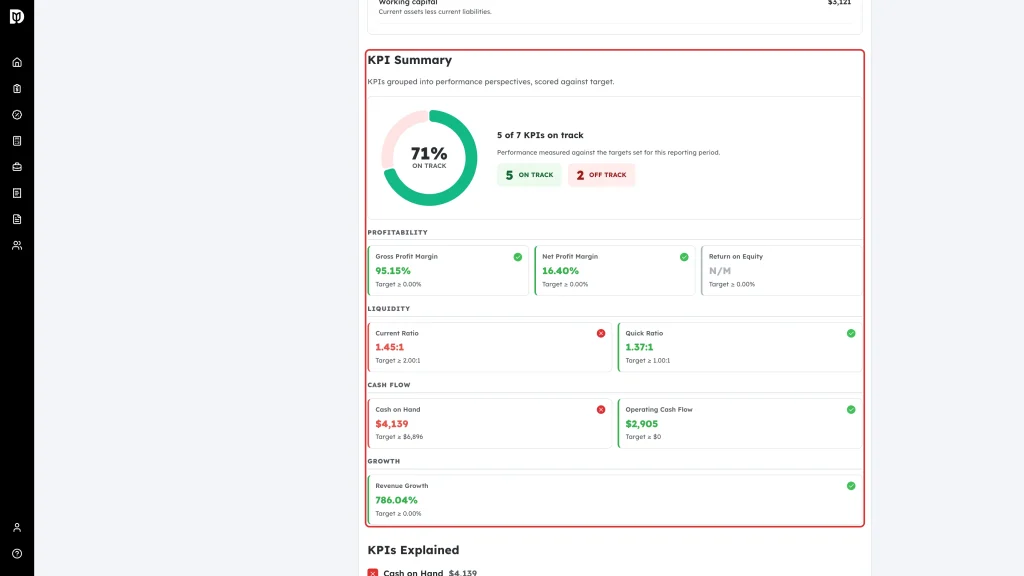This screenshot has height=576, width=1024.
Task: Open the receipt icon in sidebar
Action: point(17,193)
